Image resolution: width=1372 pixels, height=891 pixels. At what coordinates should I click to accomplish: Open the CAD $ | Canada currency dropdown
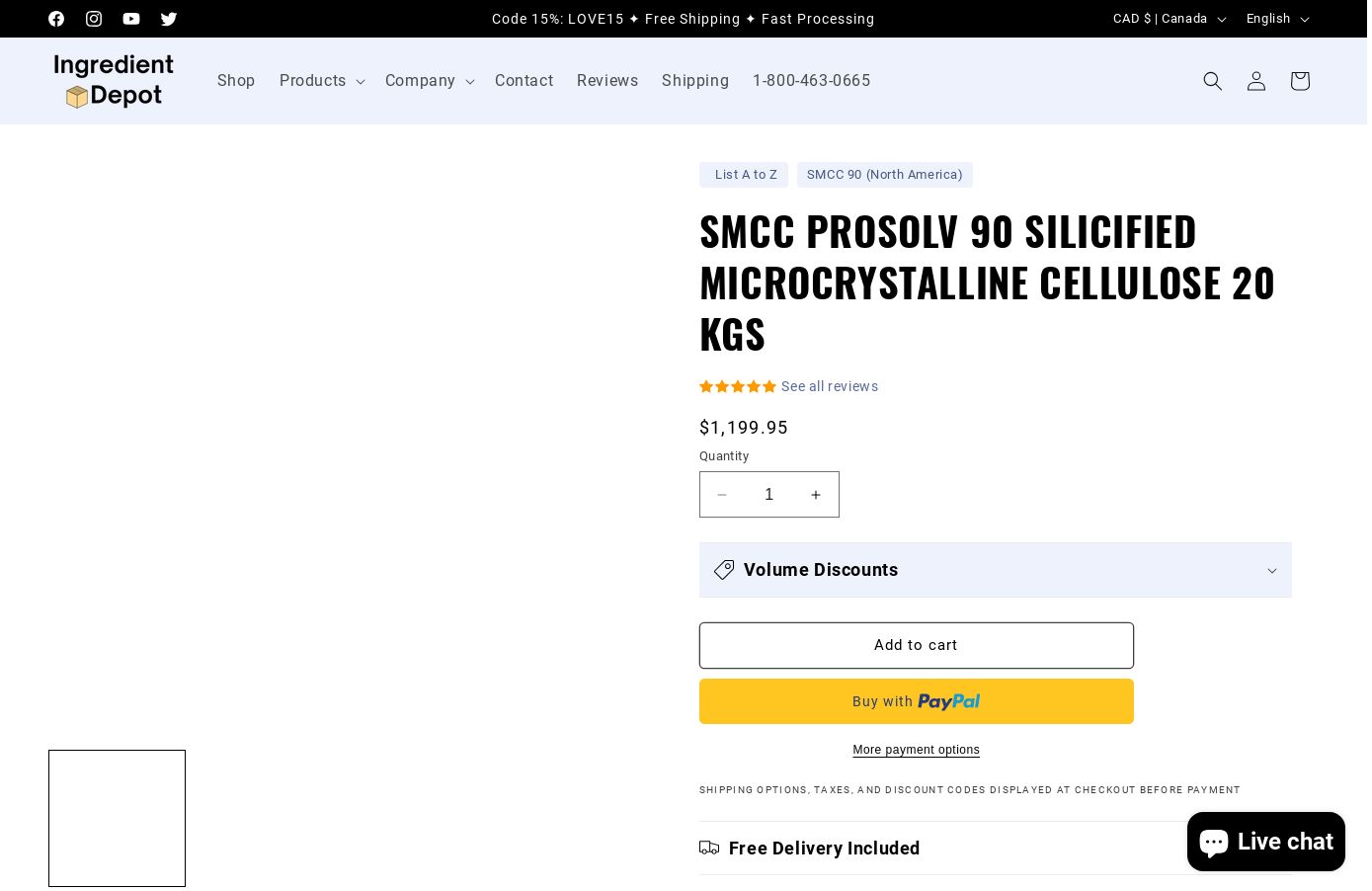click(1169, 19)
